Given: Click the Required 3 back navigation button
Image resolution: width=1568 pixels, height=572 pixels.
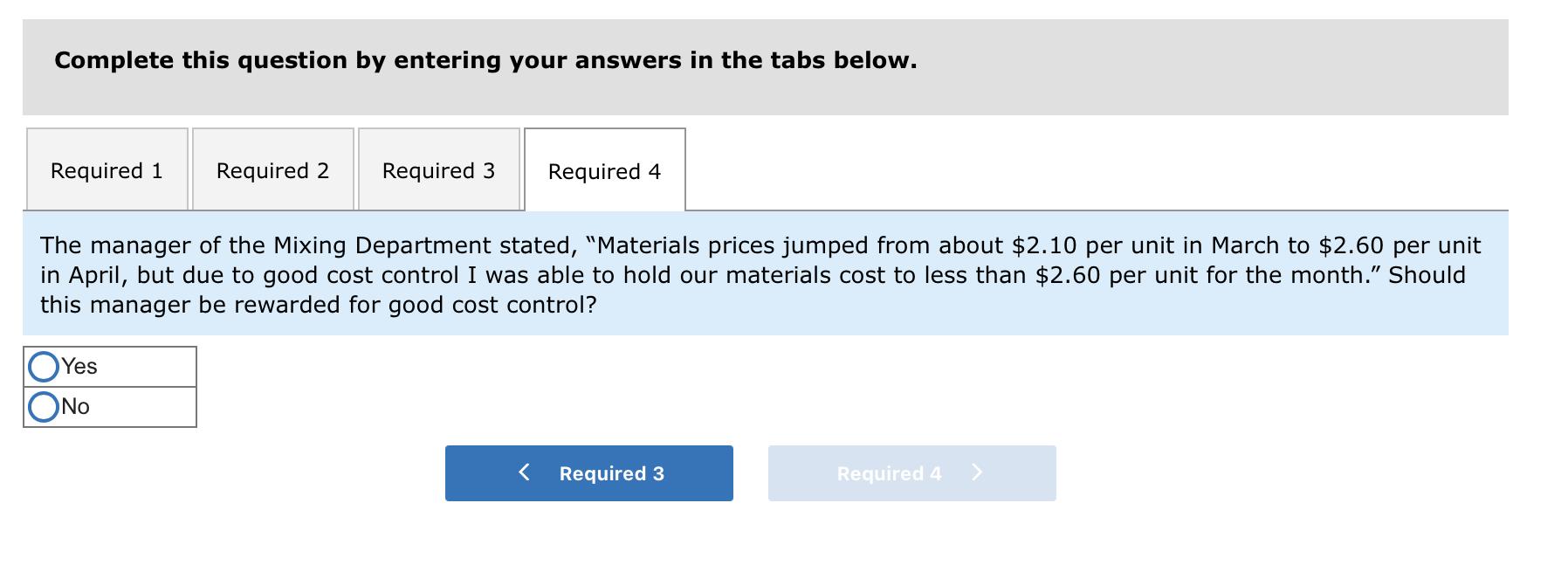Looking at the screenshot, I should click(588, 473).
